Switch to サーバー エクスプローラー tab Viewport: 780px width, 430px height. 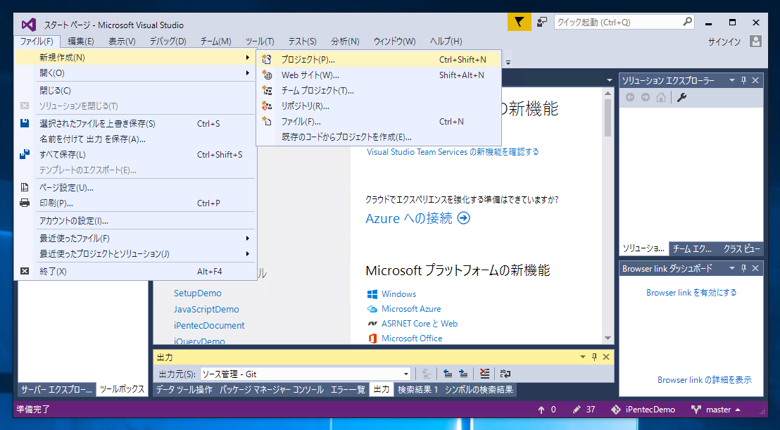[x=57, y=389]
